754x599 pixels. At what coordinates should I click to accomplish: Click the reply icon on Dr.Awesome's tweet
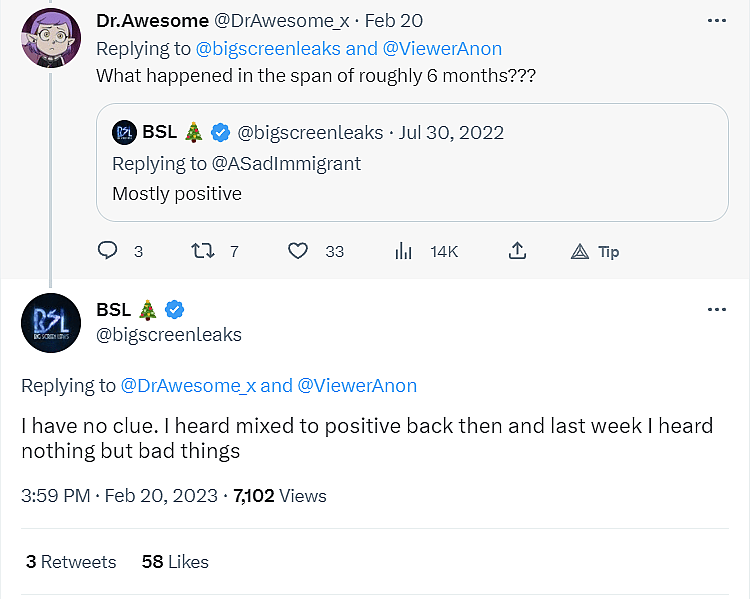pos(108,251)
